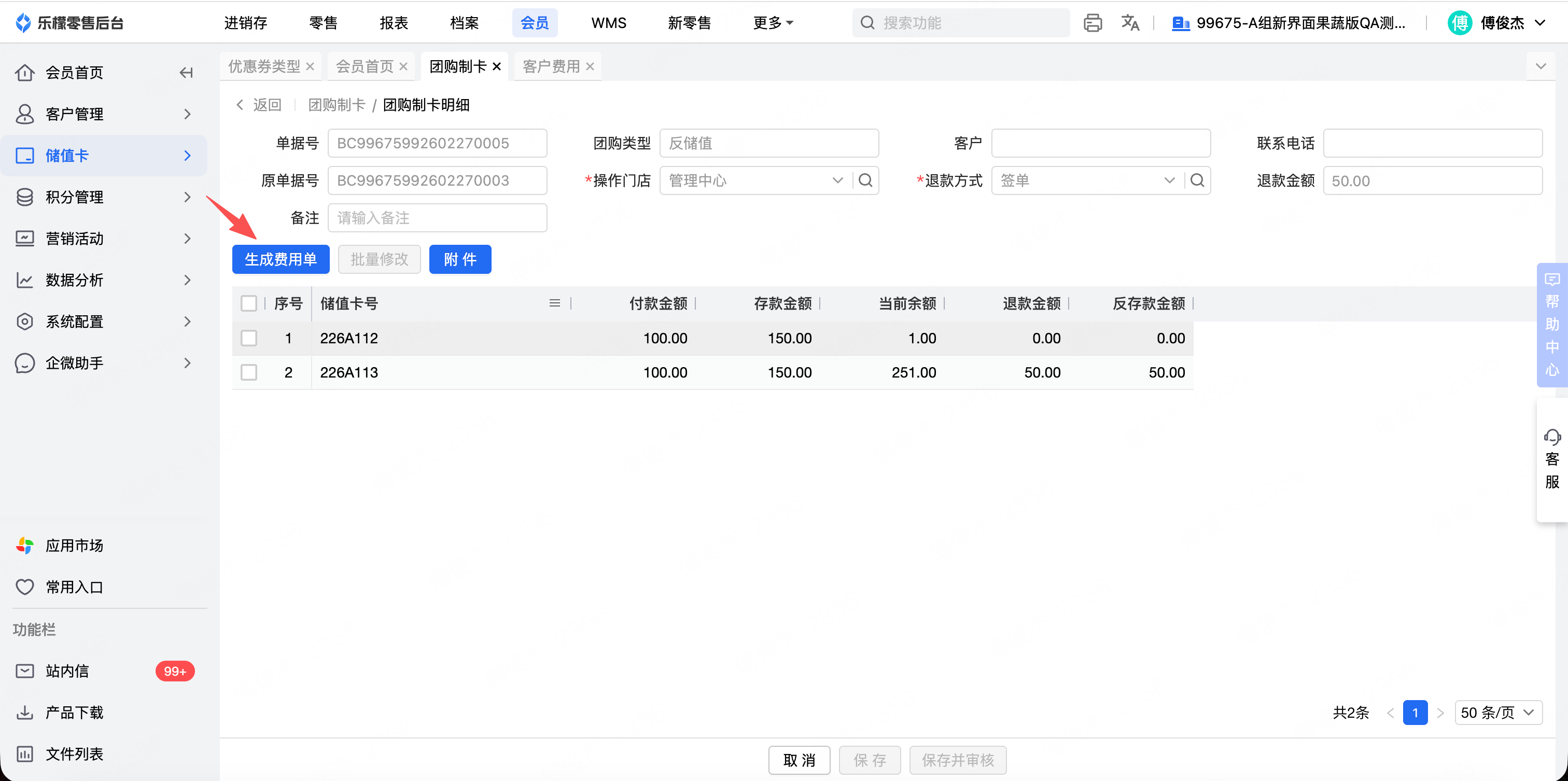
Task: Switch to the 客户费用 tab
Action: tap(551, 66)
